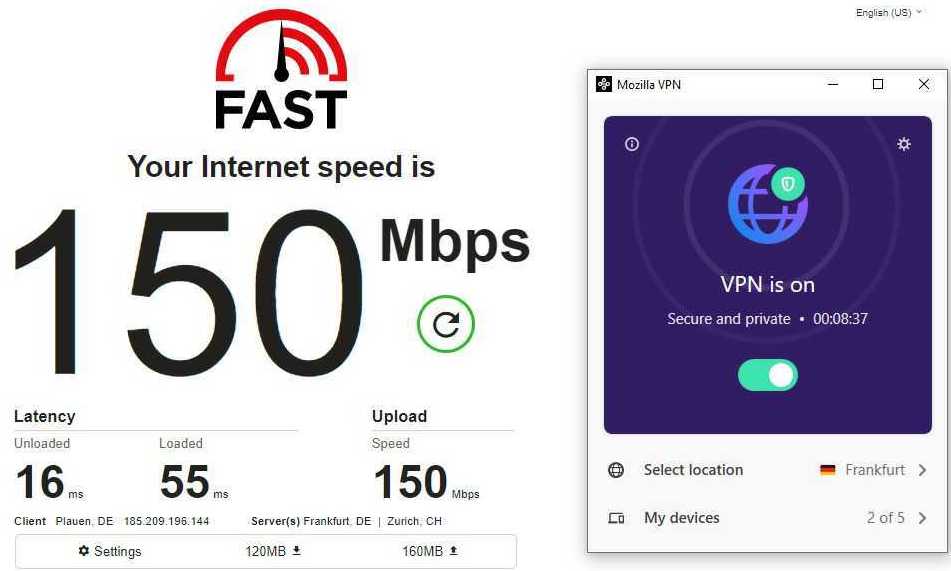Click the upload icon next to 160MB

tap(454, 551)
